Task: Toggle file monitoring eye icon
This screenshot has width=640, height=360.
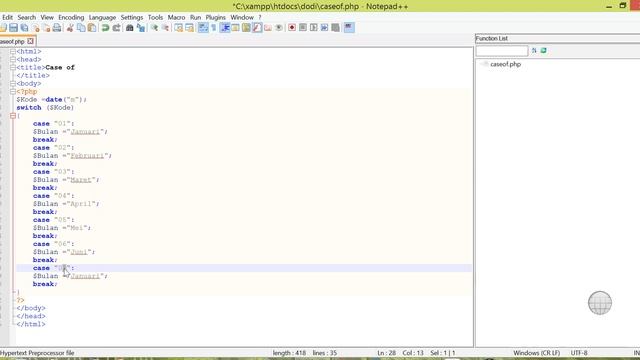Action: [278, 28]
